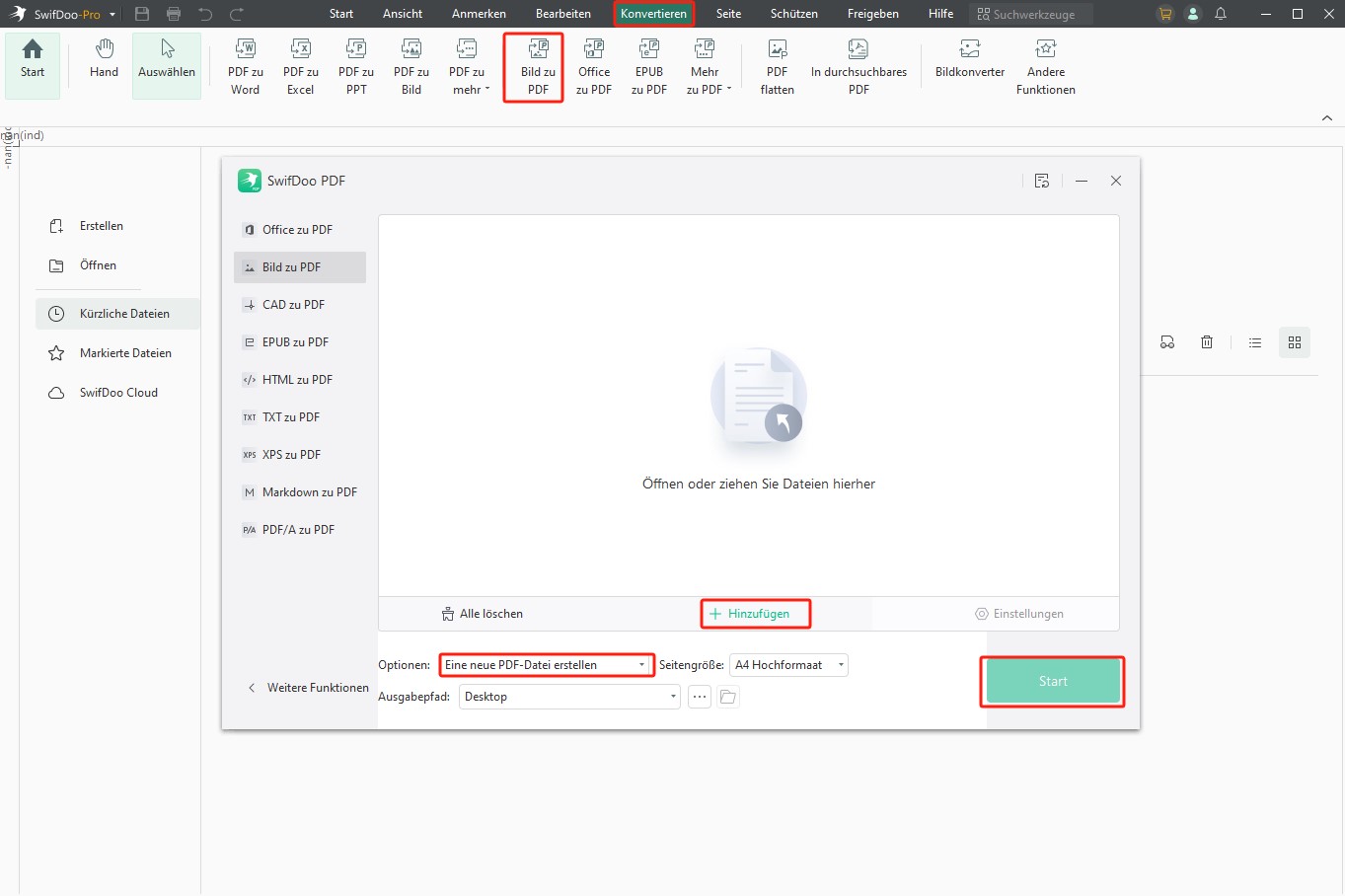Open the notifications bell
Image resolution: width=1345 pixels, height=896 pixels.
(1221, 14)
